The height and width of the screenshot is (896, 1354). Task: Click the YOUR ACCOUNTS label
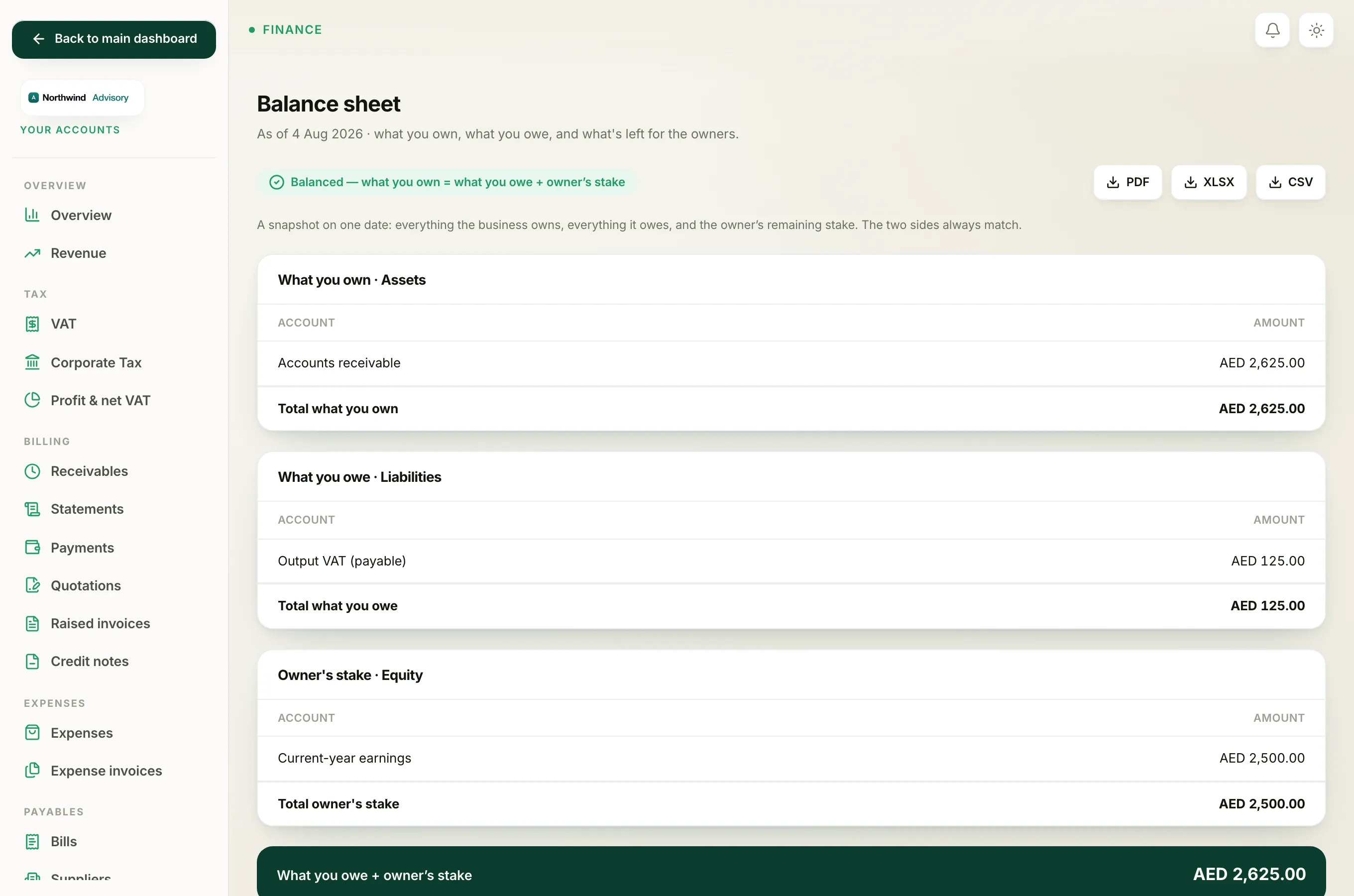click(x=70, y=130)
